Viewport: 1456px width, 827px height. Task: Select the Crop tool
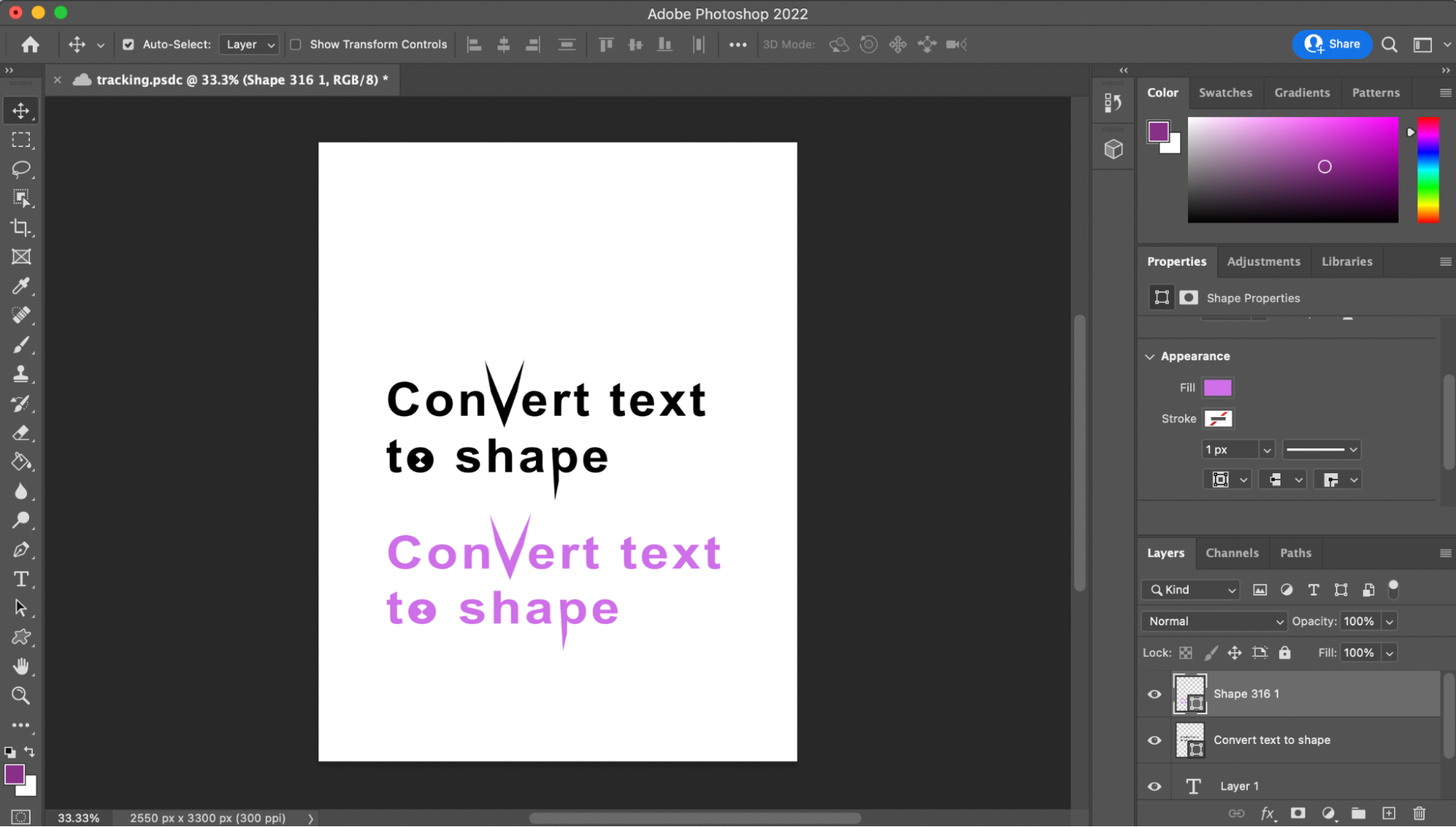20,228
